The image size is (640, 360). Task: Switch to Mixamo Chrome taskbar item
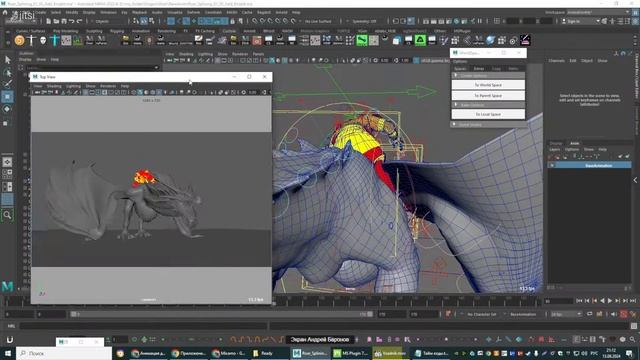(229, 353)
